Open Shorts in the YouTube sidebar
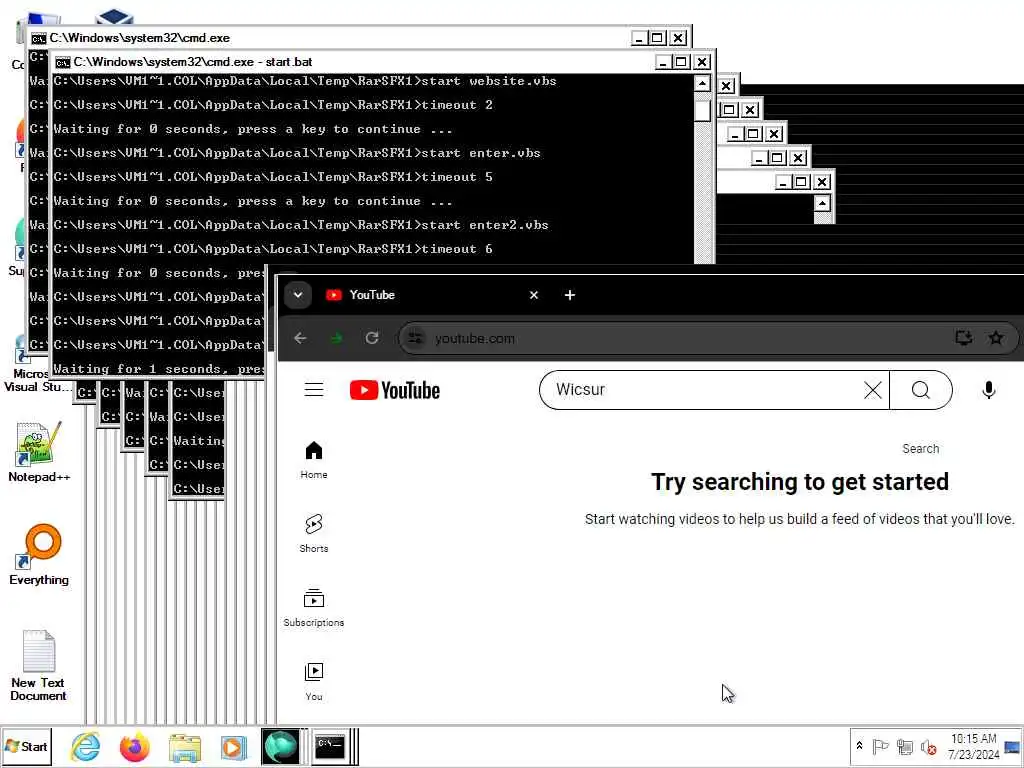 tap(313, 534)
